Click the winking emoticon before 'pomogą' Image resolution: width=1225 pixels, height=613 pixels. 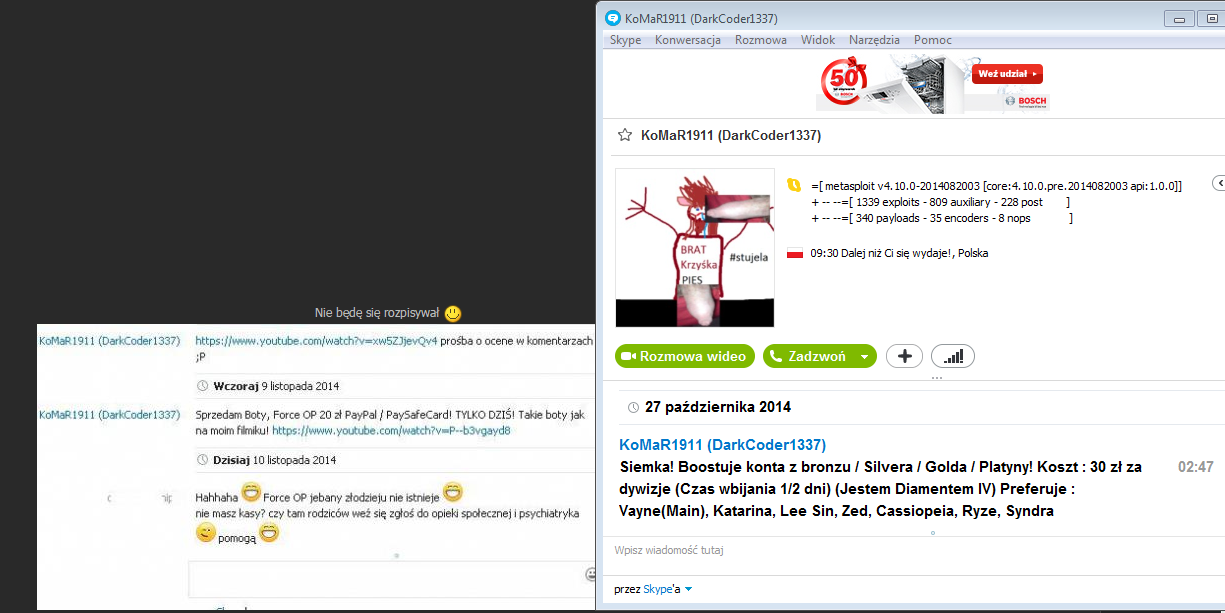[205, 533]
